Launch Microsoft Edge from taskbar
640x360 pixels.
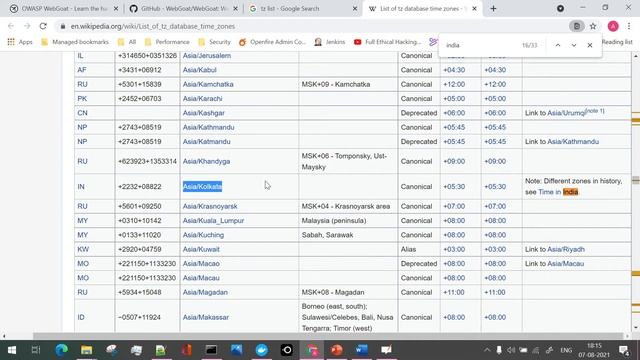pyautogui.click(x=62, y=350)
